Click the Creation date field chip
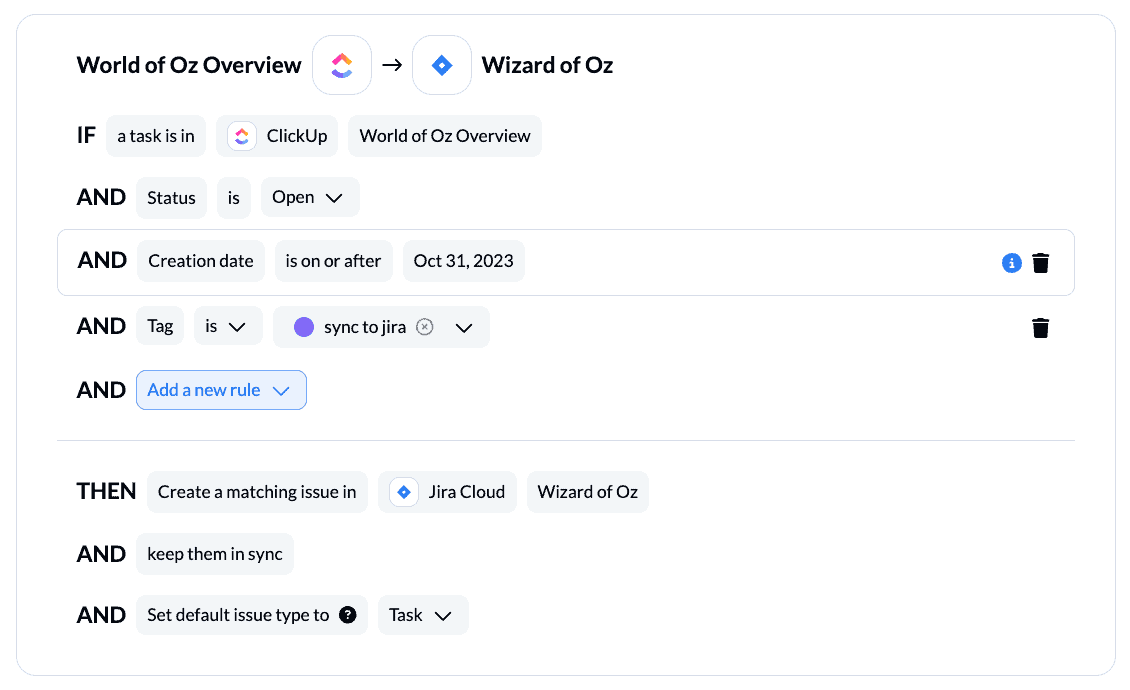The height and width of the screenshot is (690, 1130). pos(201,261)
